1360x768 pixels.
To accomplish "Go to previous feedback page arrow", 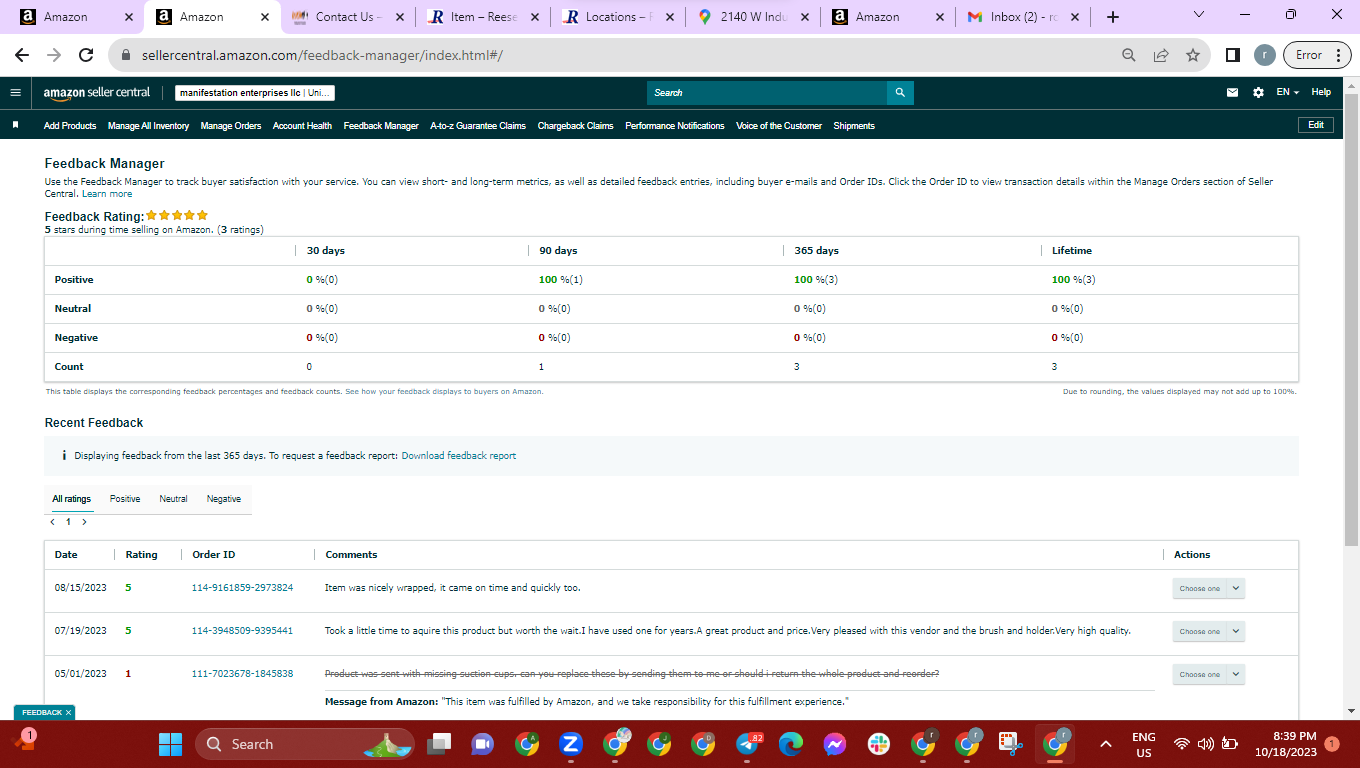I will coord(52,522).
